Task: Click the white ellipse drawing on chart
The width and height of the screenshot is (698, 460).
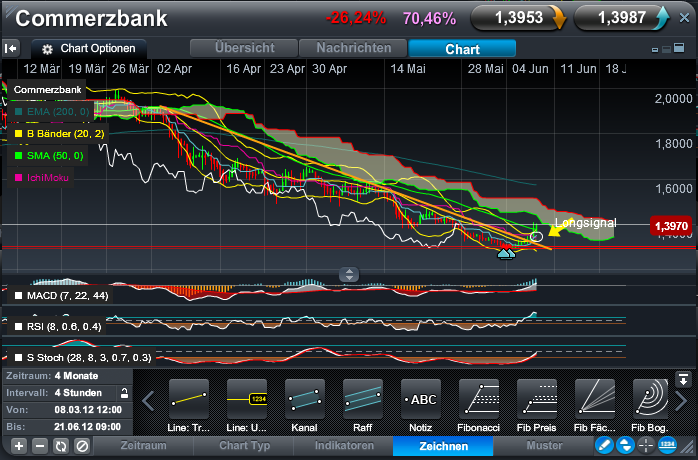Action: (x=536, y=236)
